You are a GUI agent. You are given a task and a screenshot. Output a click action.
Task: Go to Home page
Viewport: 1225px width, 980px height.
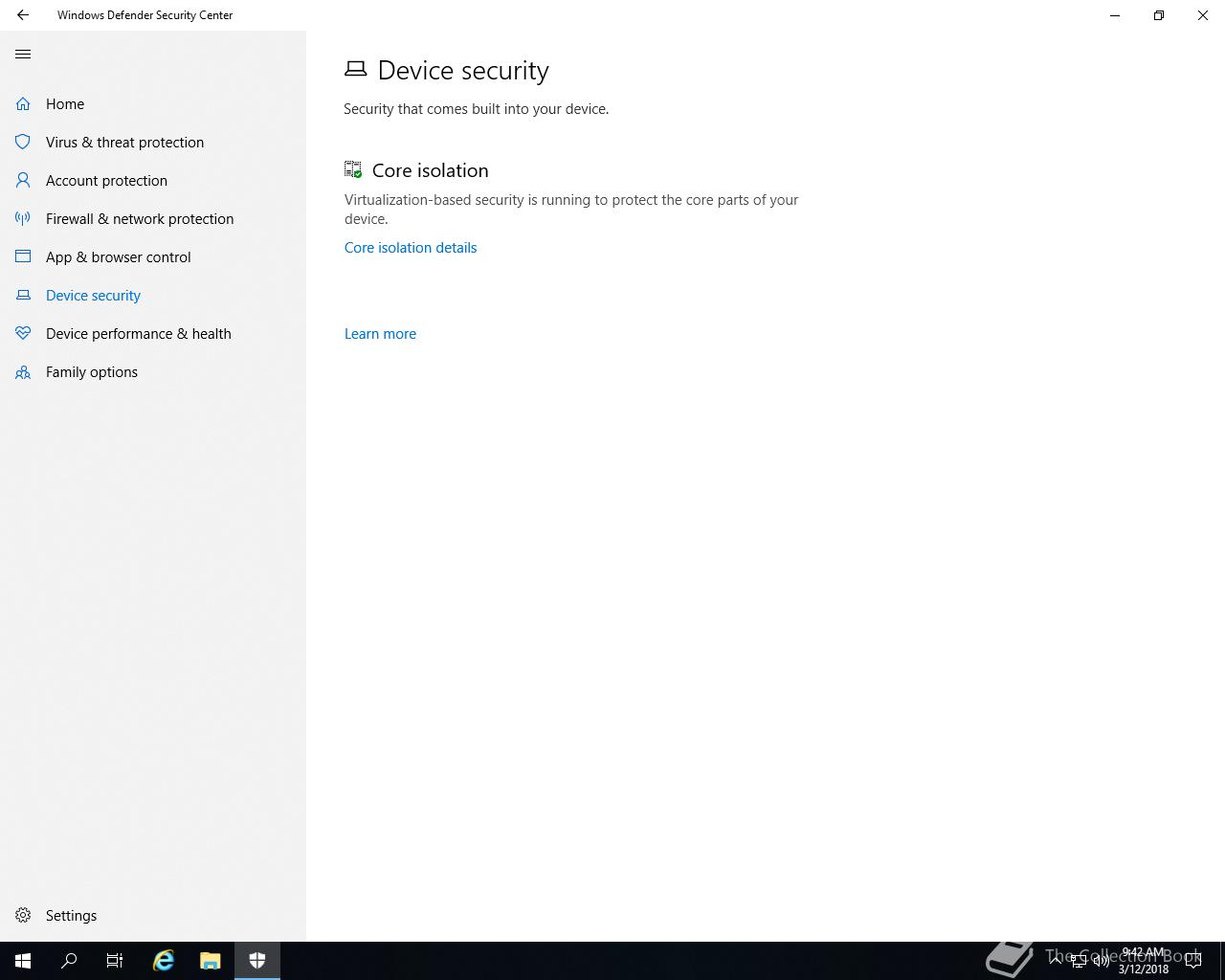65,103
